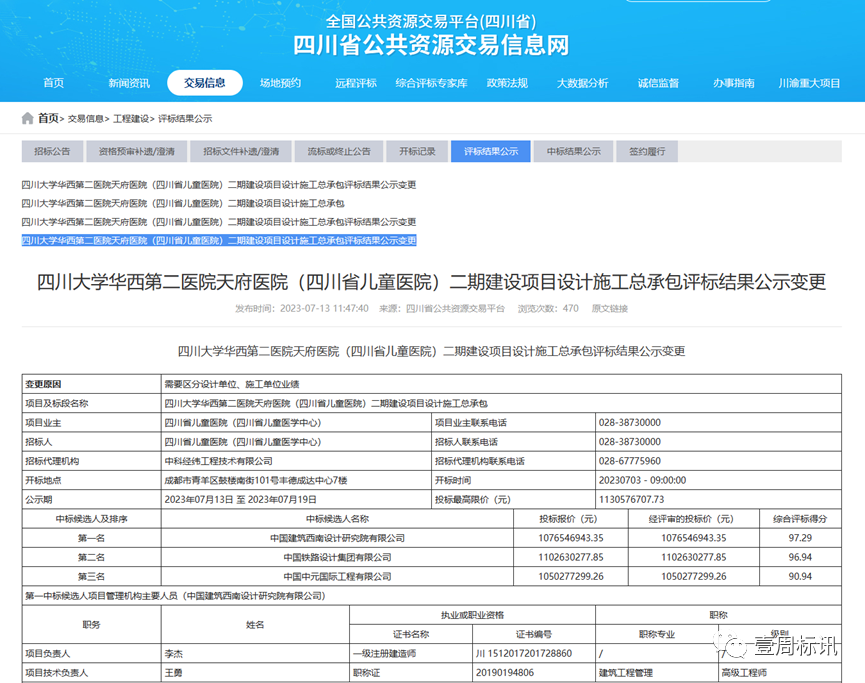Switch to the 开标记录 tab
865x683 pixels.
pyautogui.click(x=417, y=151)
